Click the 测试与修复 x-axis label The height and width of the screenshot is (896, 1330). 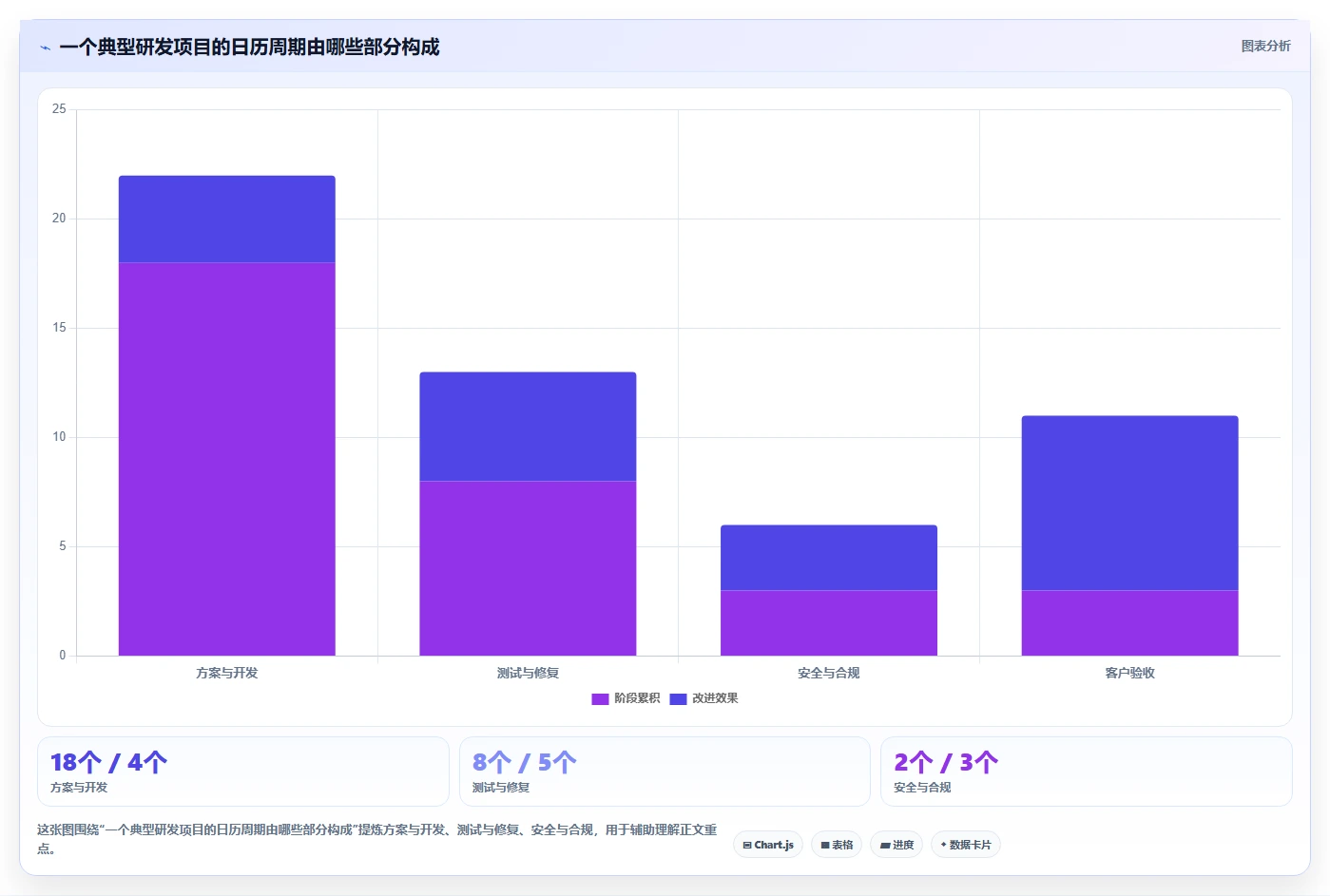pos(528,673)
